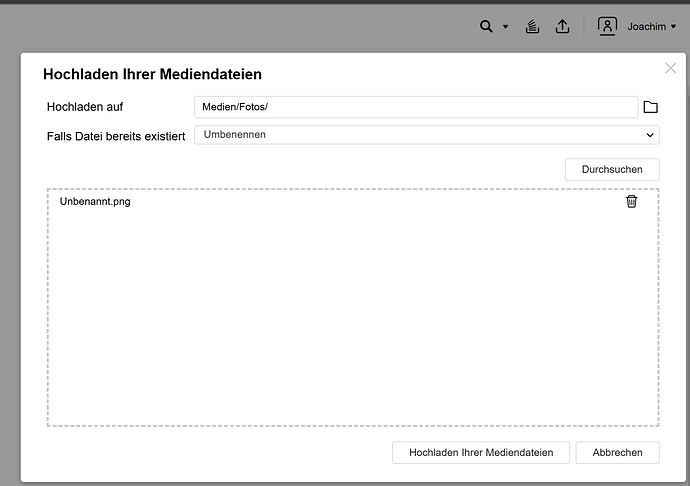The width and height of the screenshot is (690, 486).
Task: Expand the Umbenennen dropdown
Action: (426, 134)
